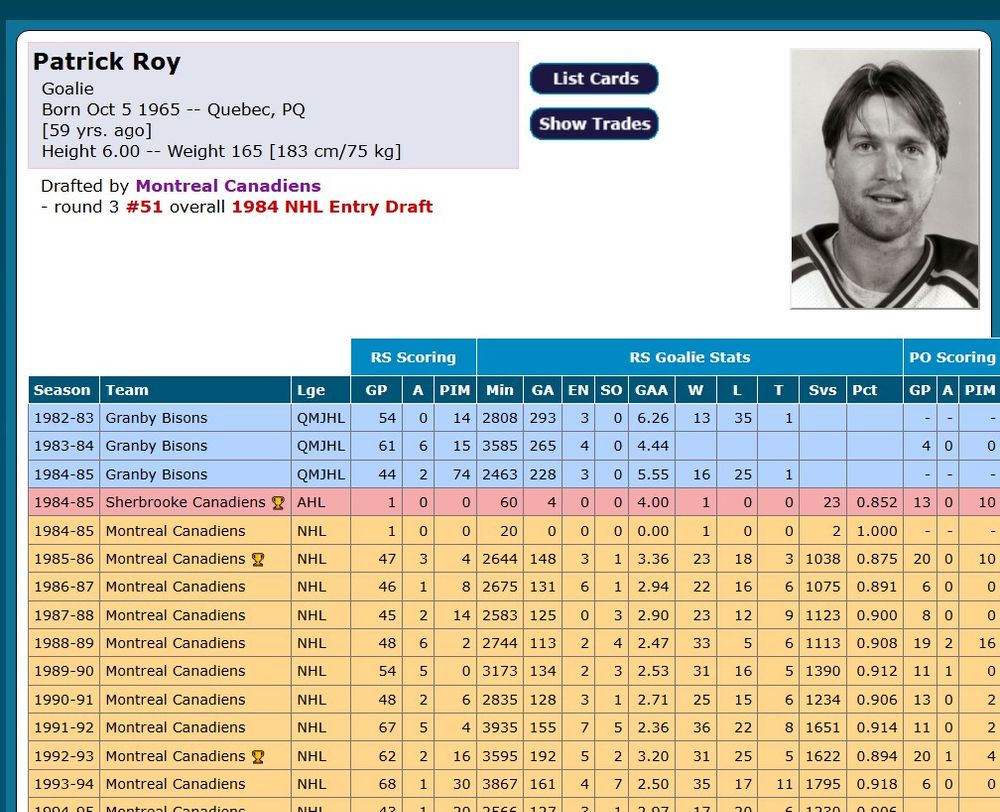Click the 'Height 6.00 -- Weight 165' line

tap(221, 151)
